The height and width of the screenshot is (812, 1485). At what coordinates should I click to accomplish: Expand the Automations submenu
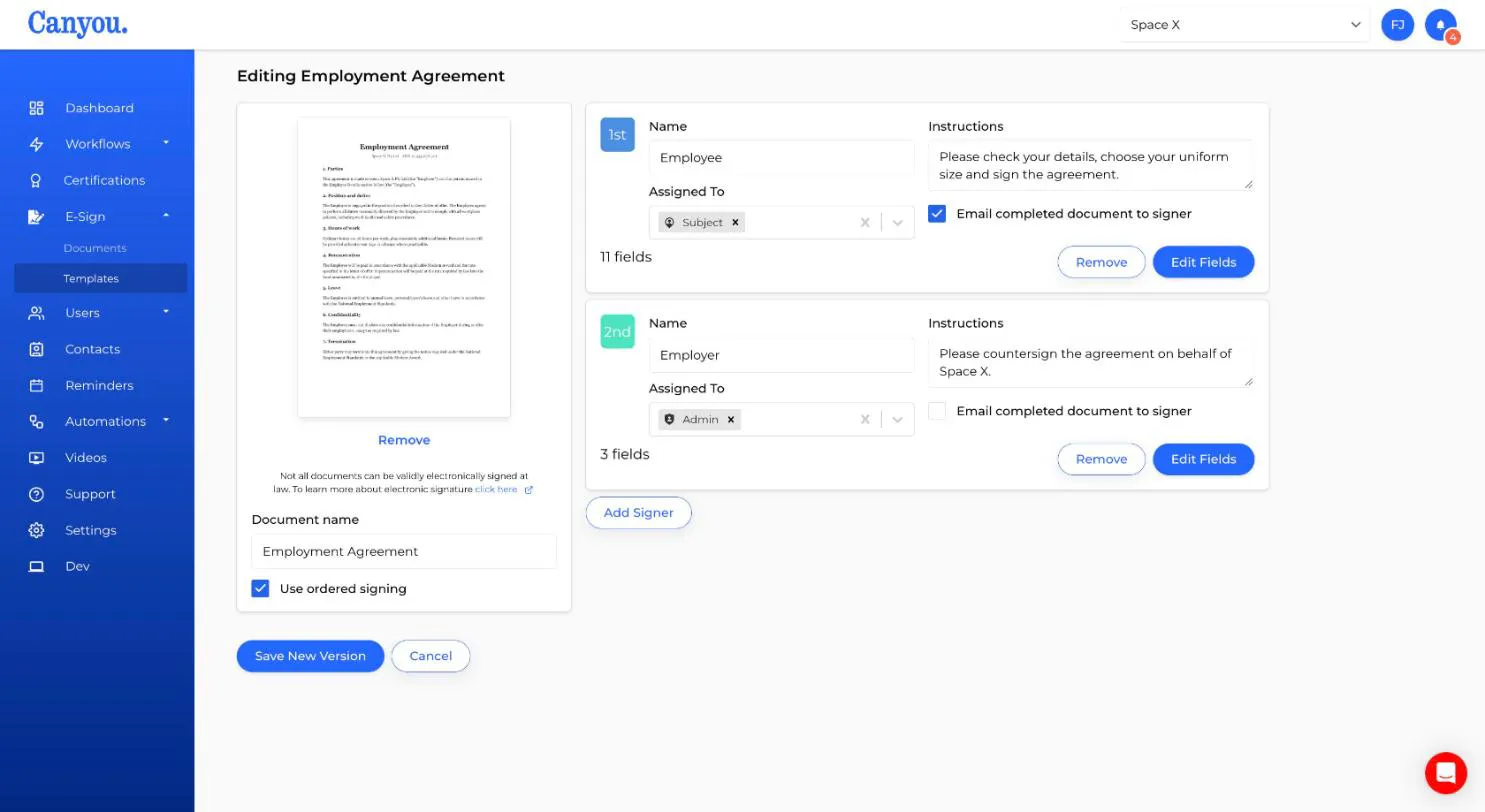(166, 420)
